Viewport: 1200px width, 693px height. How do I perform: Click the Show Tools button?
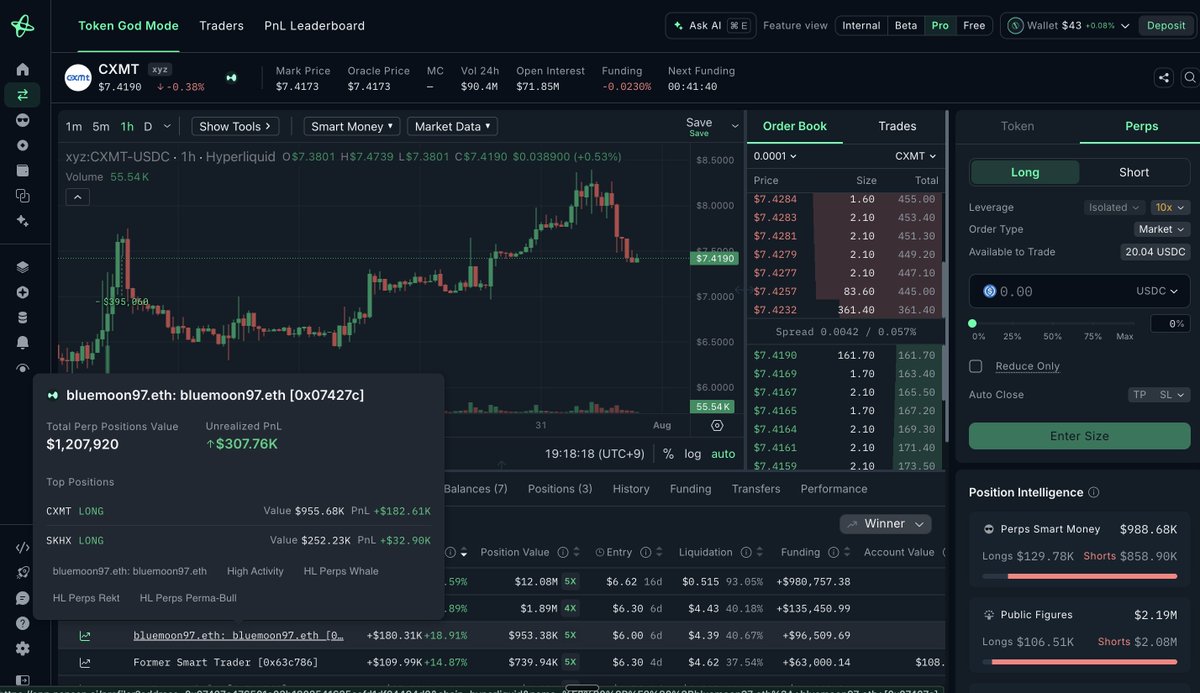coord(237,126)
